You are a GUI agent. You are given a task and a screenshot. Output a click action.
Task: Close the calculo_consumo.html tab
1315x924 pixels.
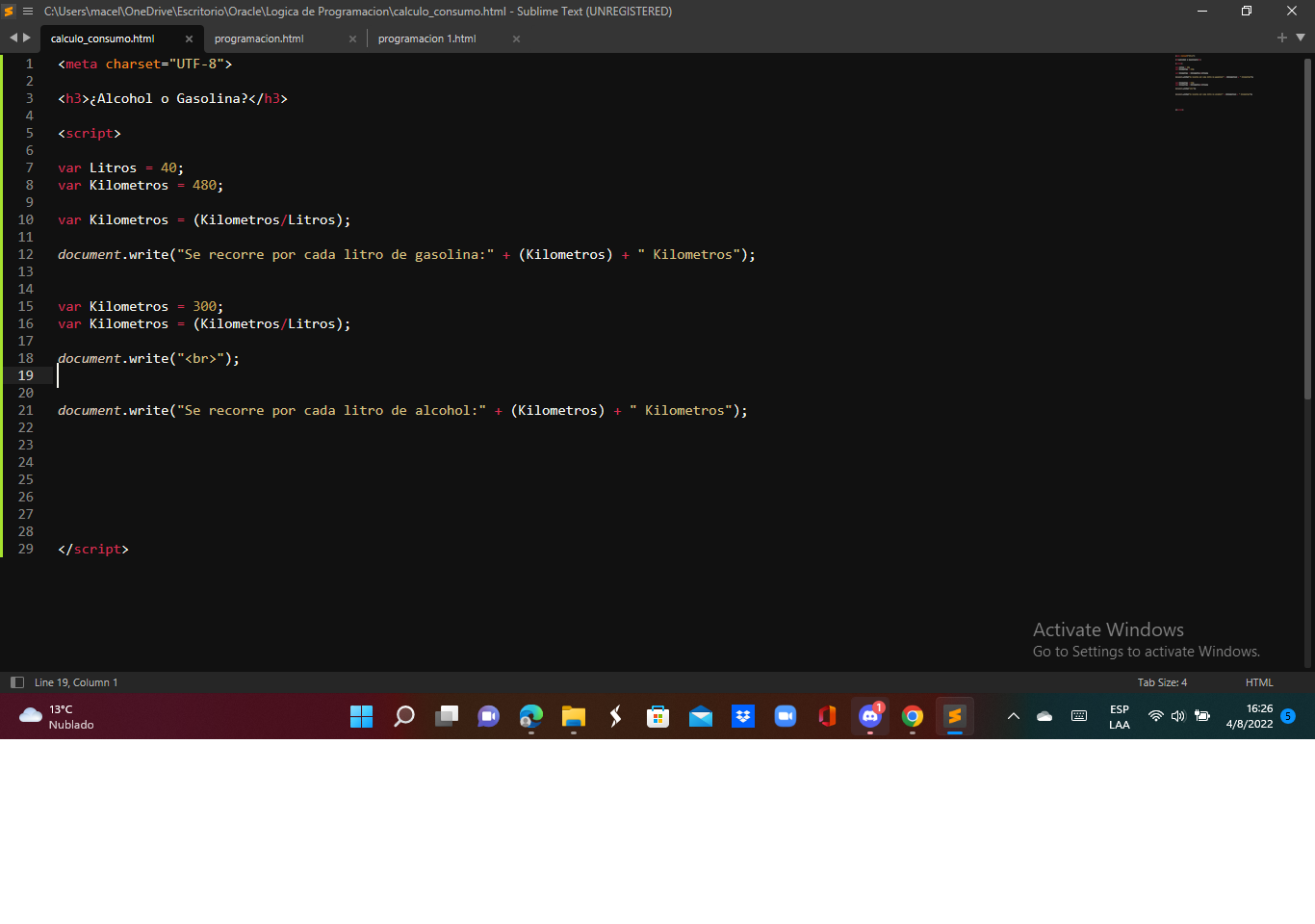[x=189, y=39]
